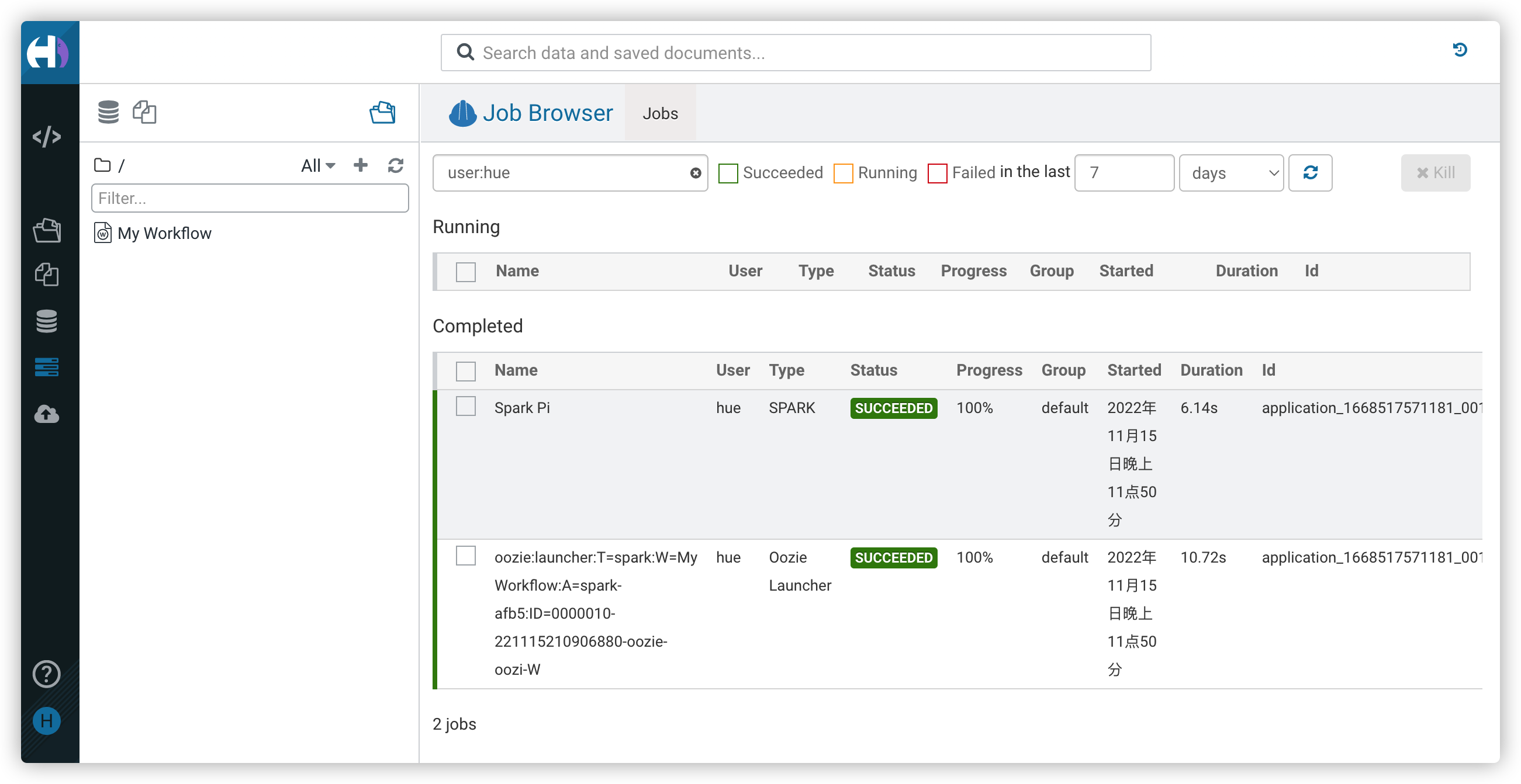The width and height of the screenshot is (1521, 784).
Task: Check the oozie:launcher job row
Action: coord(466,556)
